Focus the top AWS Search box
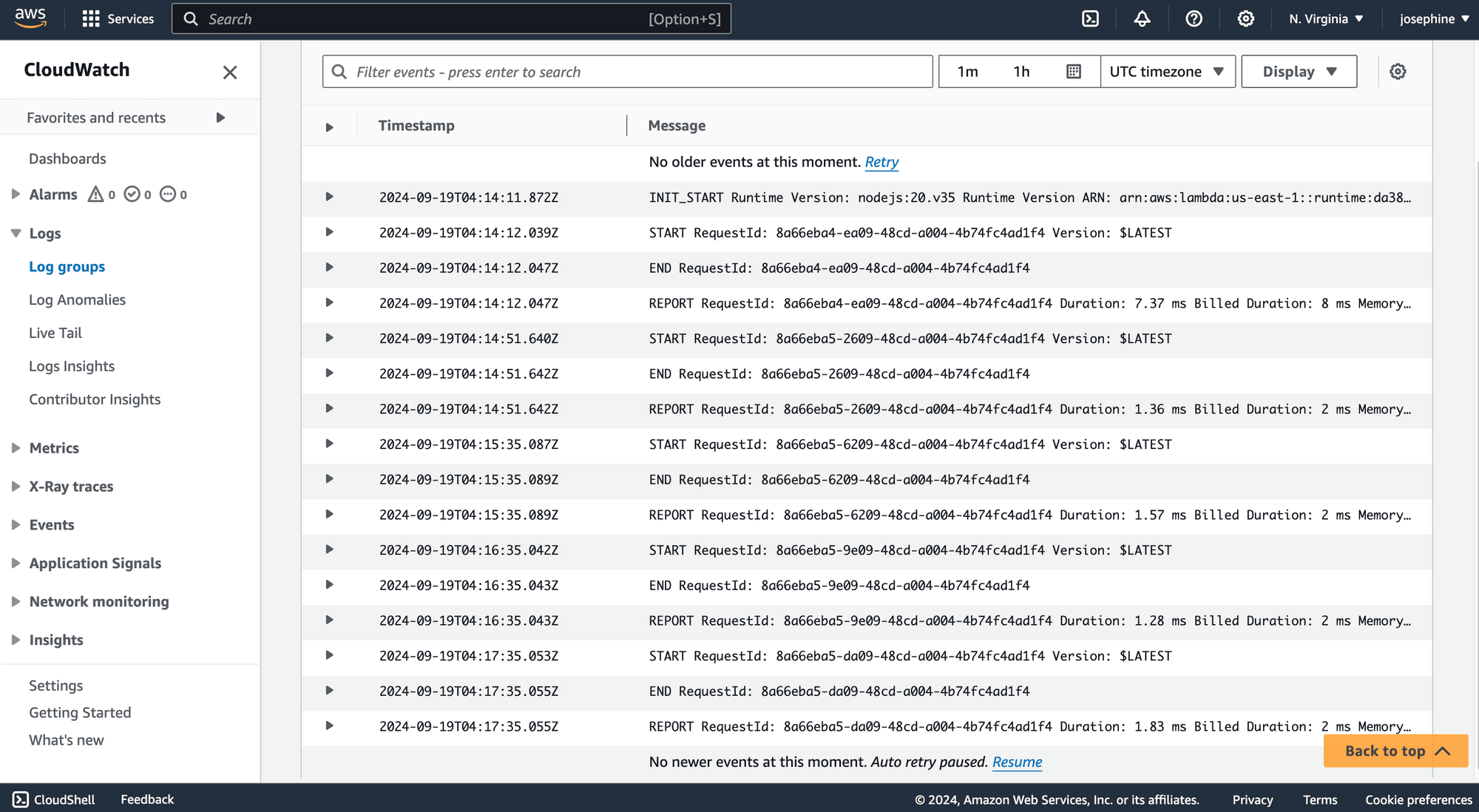This screenshot has width=1479, height=812. pyautogui.click(x=451, y=18)
